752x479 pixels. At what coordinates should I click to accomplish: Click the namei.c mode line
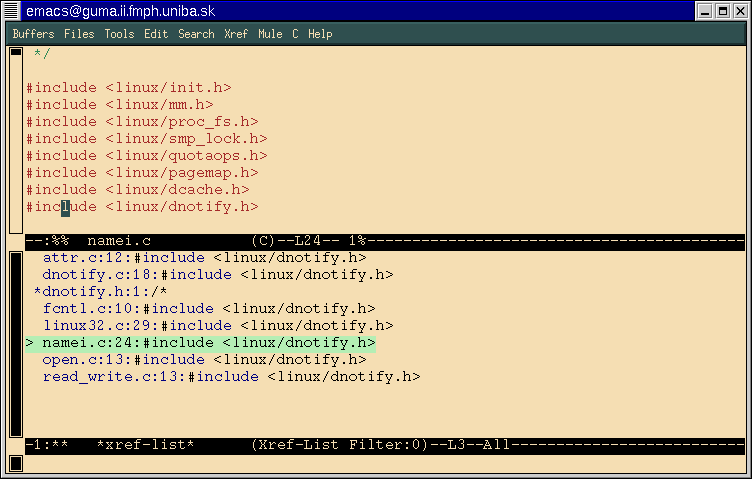[385, 242]
